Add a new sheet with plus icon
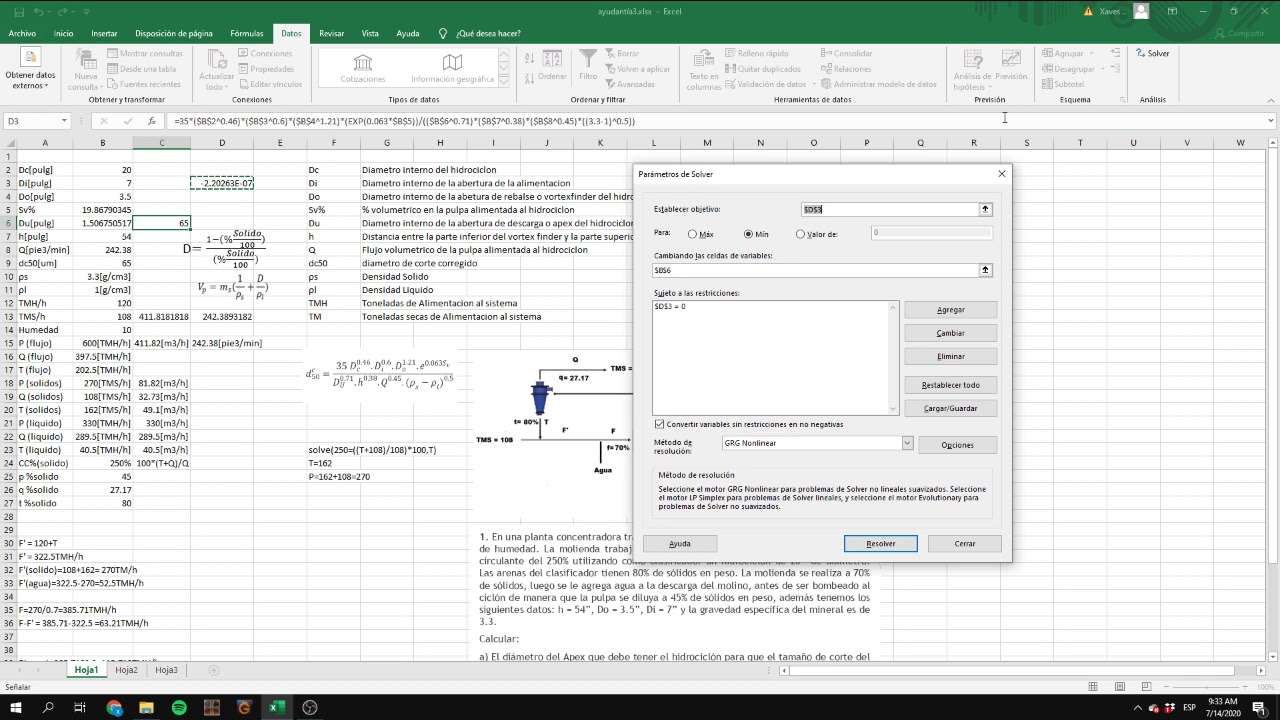 tap(213, 670)
